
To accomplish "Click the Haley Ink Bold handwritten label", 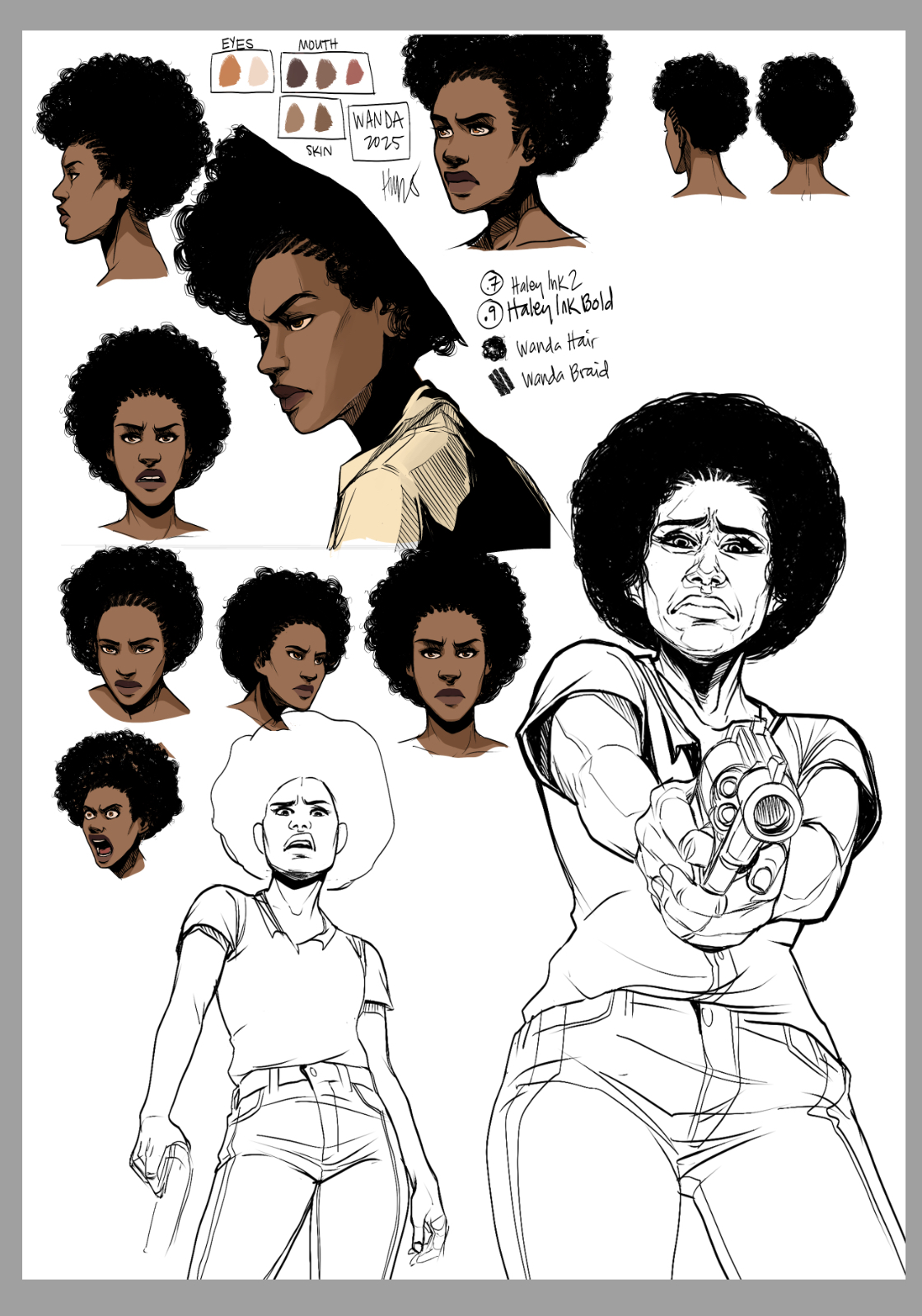I will 560,307.
